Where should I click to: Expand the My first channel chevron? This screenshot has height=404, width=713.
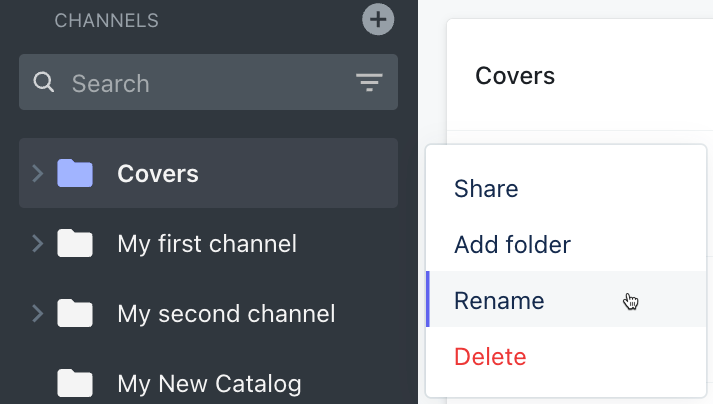point(38,243)
